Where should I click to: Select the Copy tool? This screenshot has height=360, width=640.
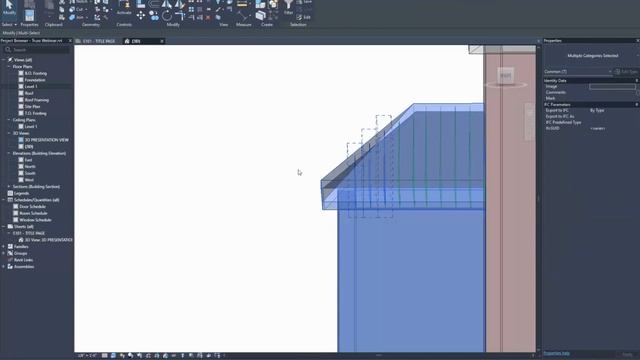(153, 16)
